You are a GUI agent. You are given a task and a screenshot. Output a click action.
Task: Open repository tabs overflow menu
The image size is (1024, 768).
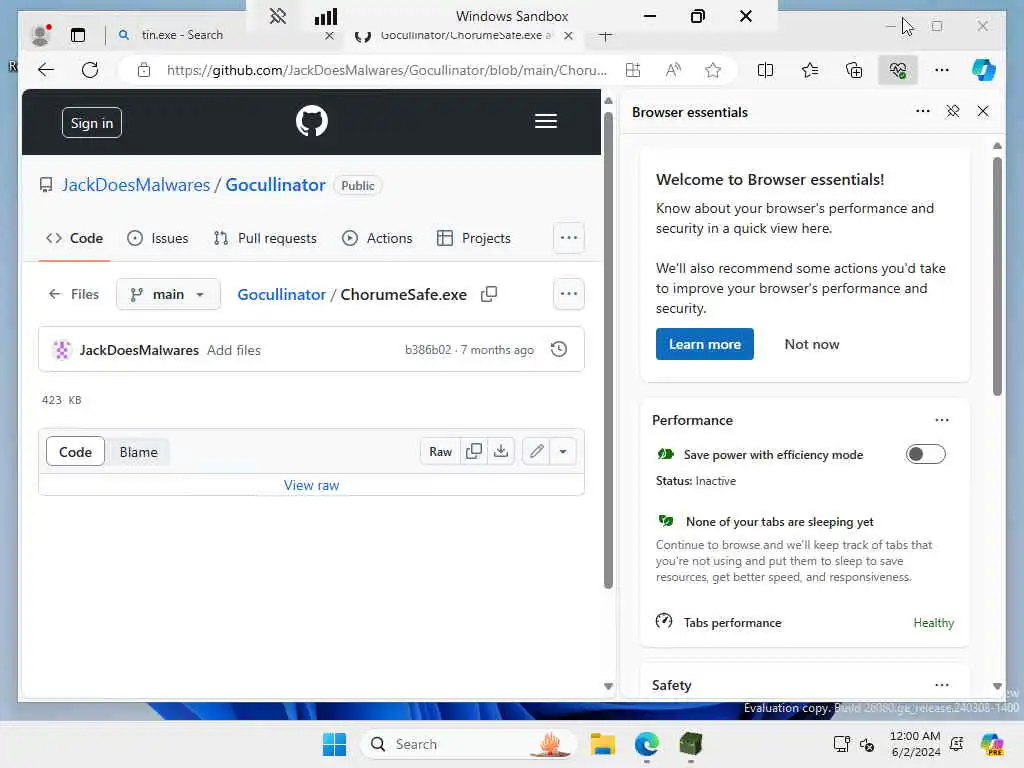click(569, 238)
